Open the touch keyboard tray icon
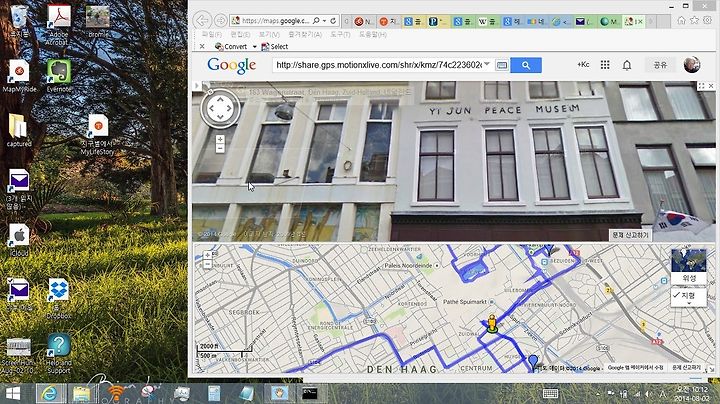720x404 pixels. pyautogui.click(x=550, y=393)
